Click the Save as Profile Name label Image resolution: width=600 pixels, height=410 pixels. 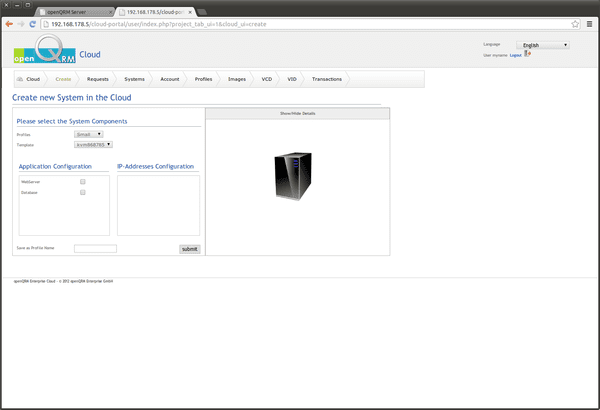coord(35,248)
